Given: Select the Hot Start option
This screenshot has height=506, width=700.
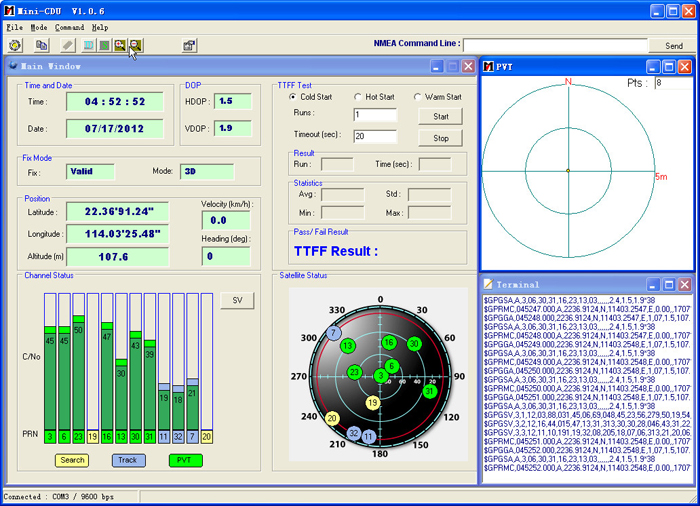Looking at the screenshot, I should click(x=358, y=97).
